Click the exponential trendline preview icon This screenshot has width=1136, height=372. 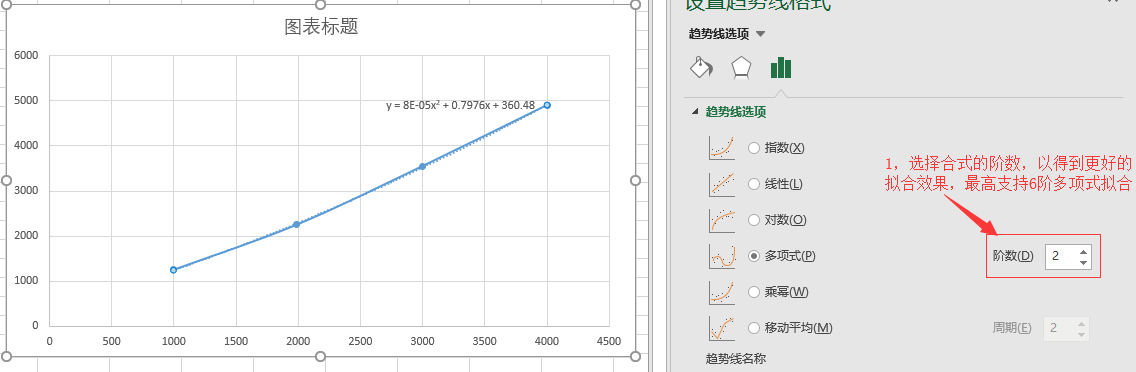pyautogui.click(x=722, y=148)
